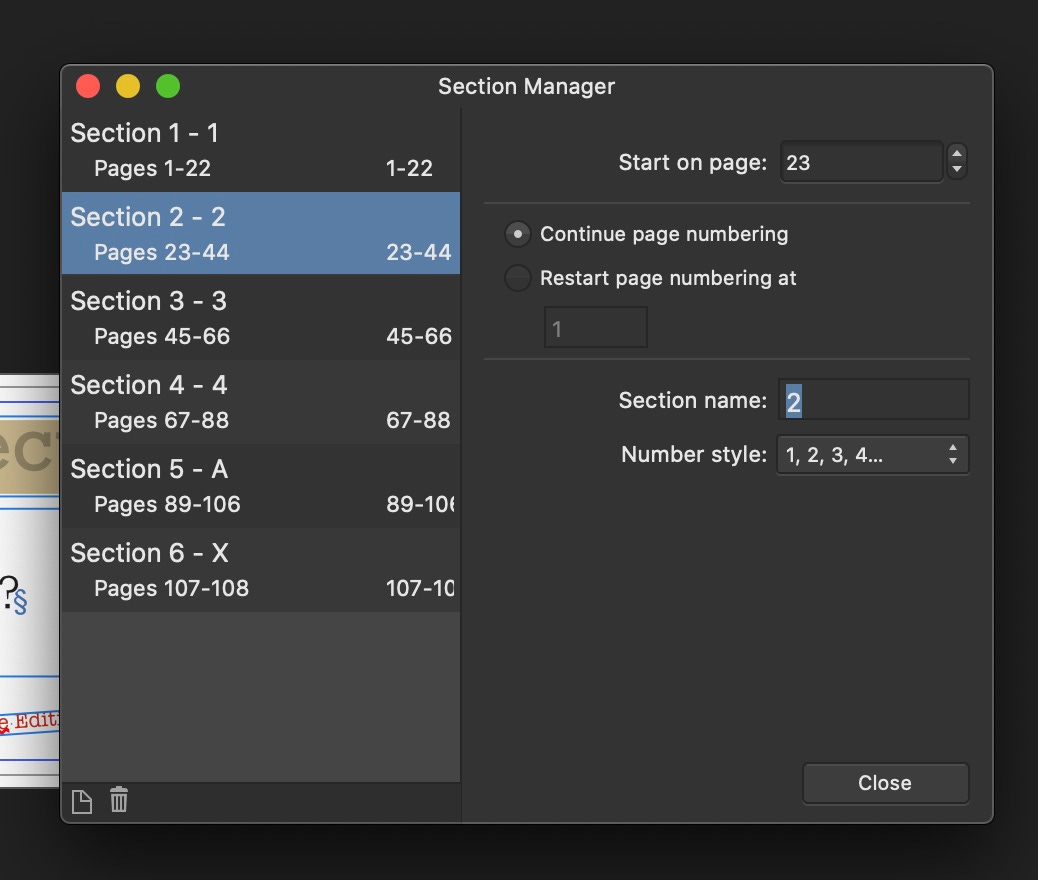
Task: Increase Start on page stepper value
Action: (957, 154)
